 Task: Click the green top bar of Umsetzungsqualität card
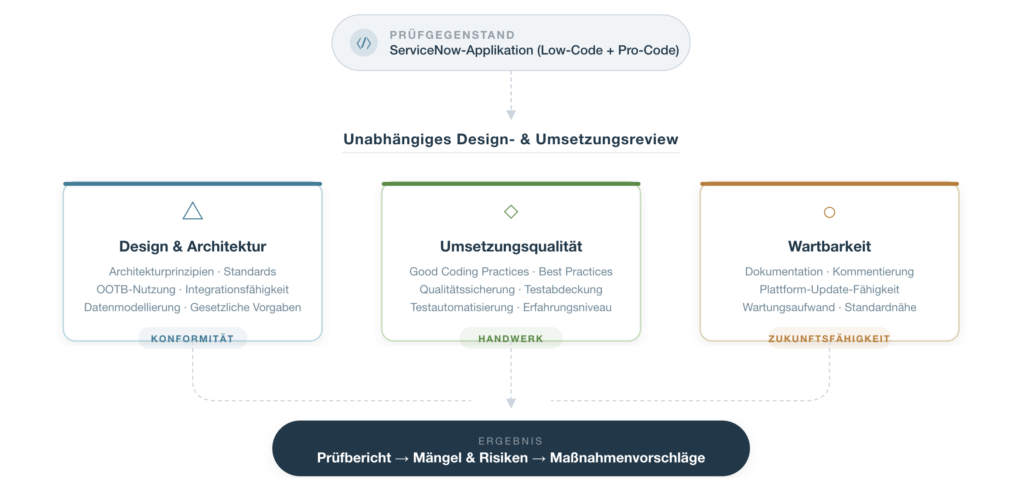coord(511,184)
